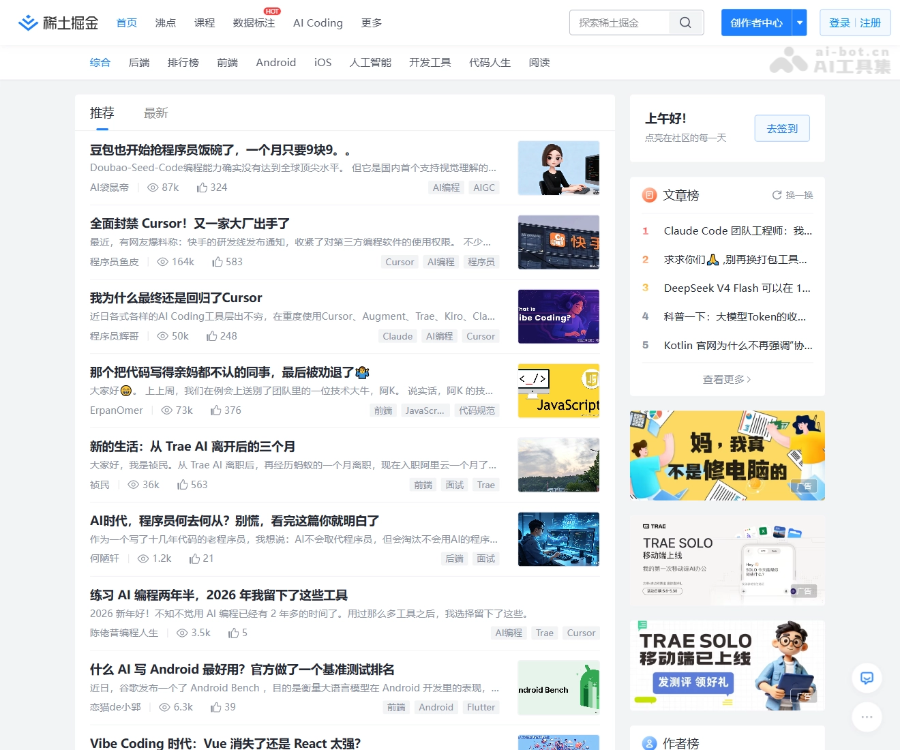Select the 阅读 category tab

(x=539, y=63)
